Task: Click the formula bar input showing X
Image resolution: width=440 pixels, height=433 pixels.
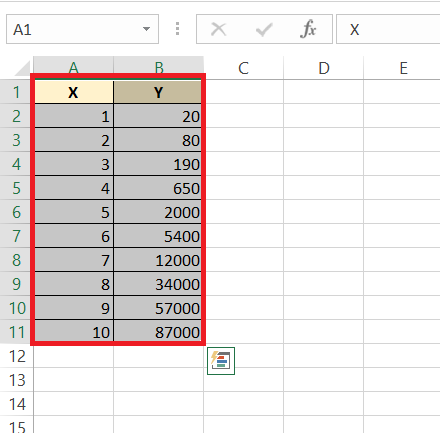Action: coord(388,29)
